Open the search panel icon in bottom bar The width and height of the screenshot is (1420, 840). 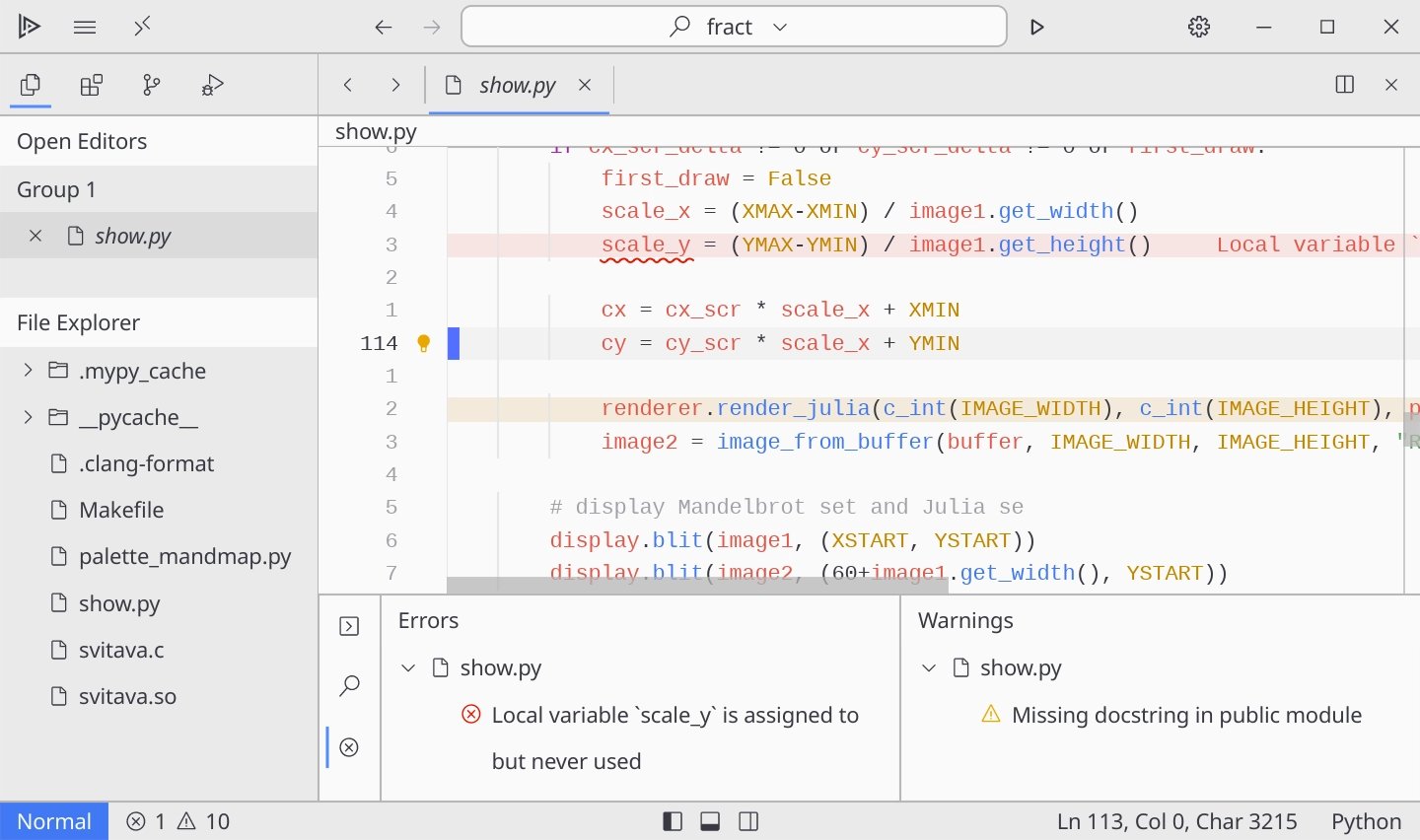coord(349,686)
